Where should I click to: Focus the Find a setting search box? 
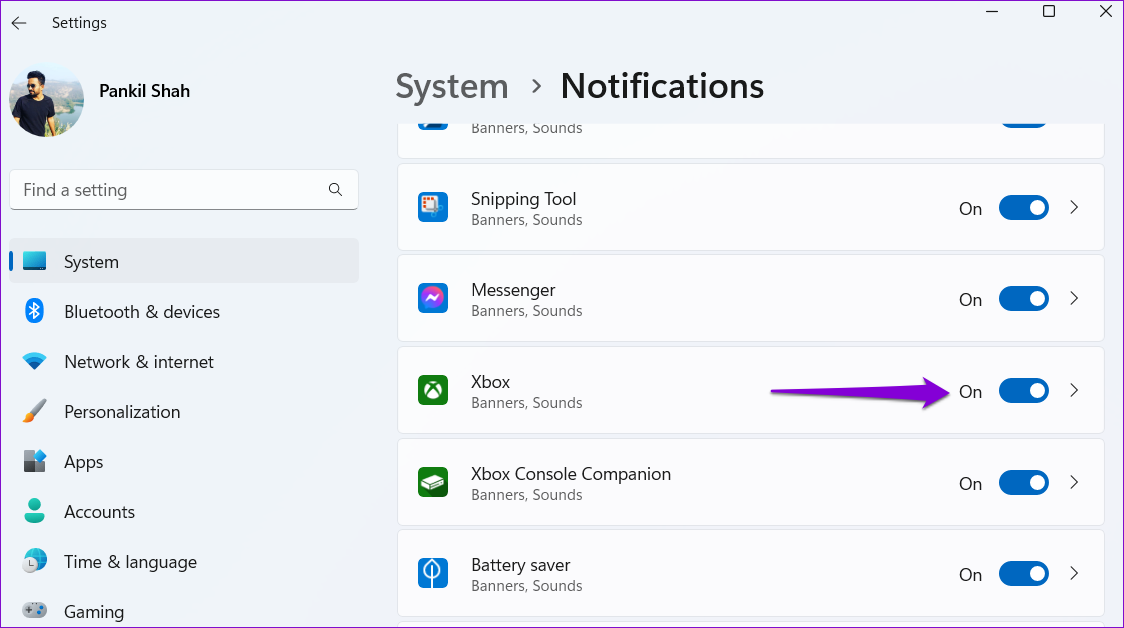pos(184,190)
